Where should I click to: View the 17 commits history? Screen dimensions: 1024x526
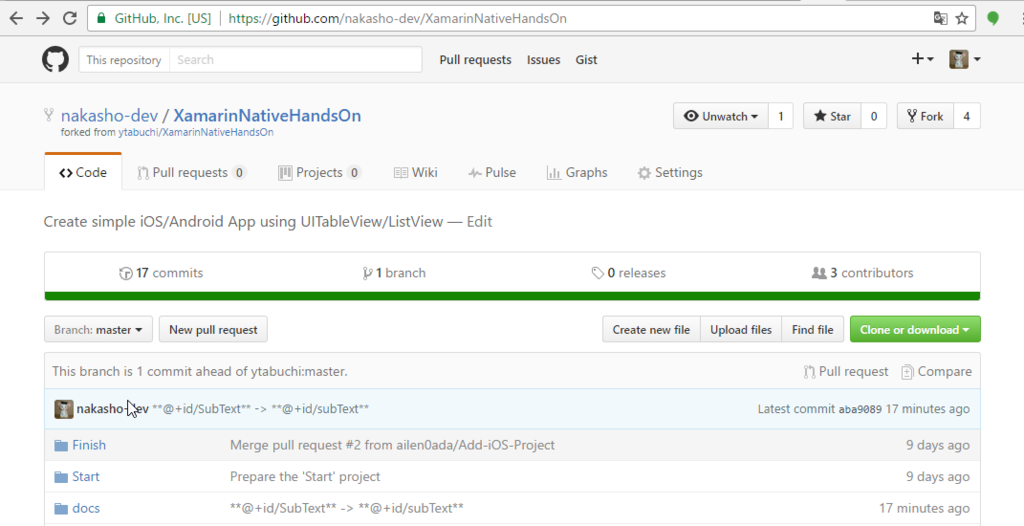[161, 273]
